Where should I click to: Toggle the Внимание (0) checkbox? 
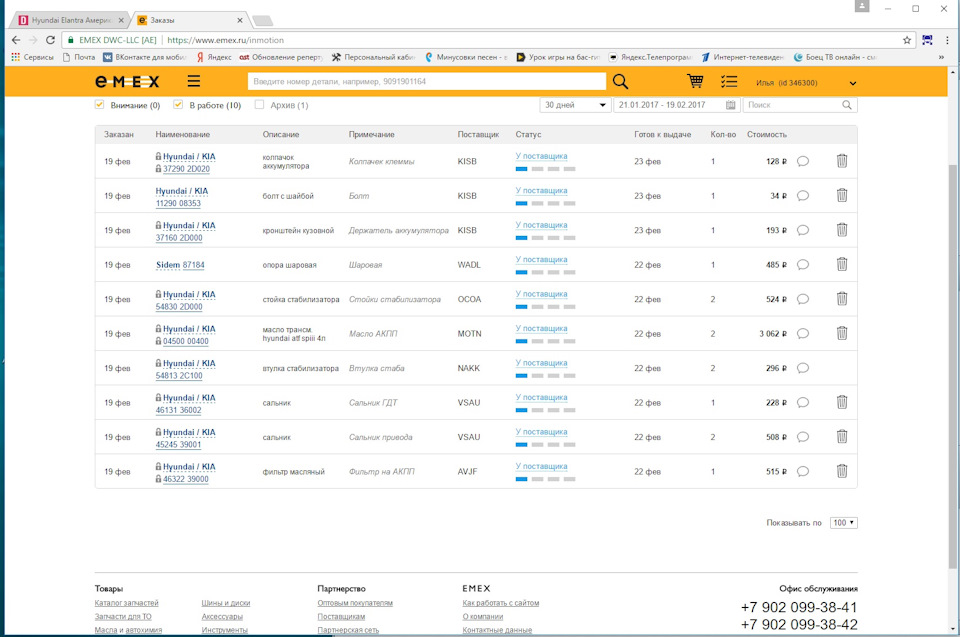pos(99,105)
